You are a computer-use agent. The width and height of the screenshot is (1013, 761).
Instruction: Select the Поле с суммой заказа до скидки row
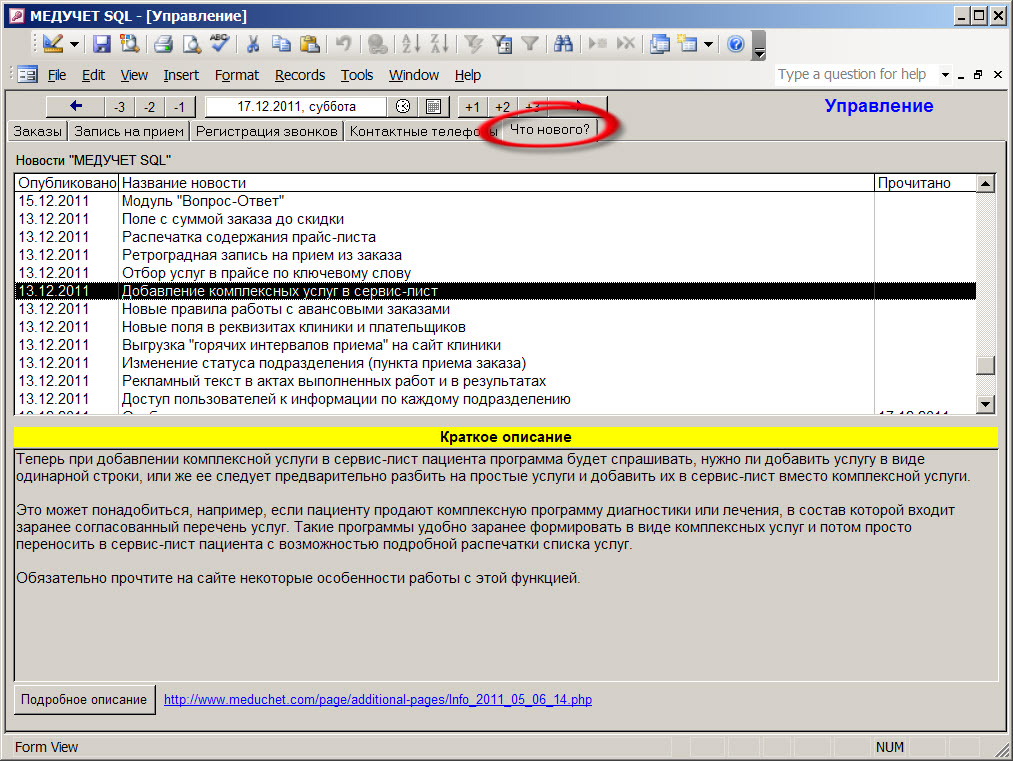496,219
